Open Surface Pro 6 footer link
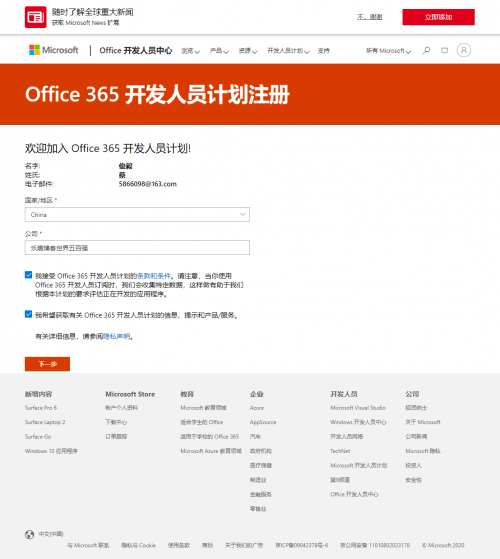This screenshot has height=559, width=500. [x=41, y=407]
